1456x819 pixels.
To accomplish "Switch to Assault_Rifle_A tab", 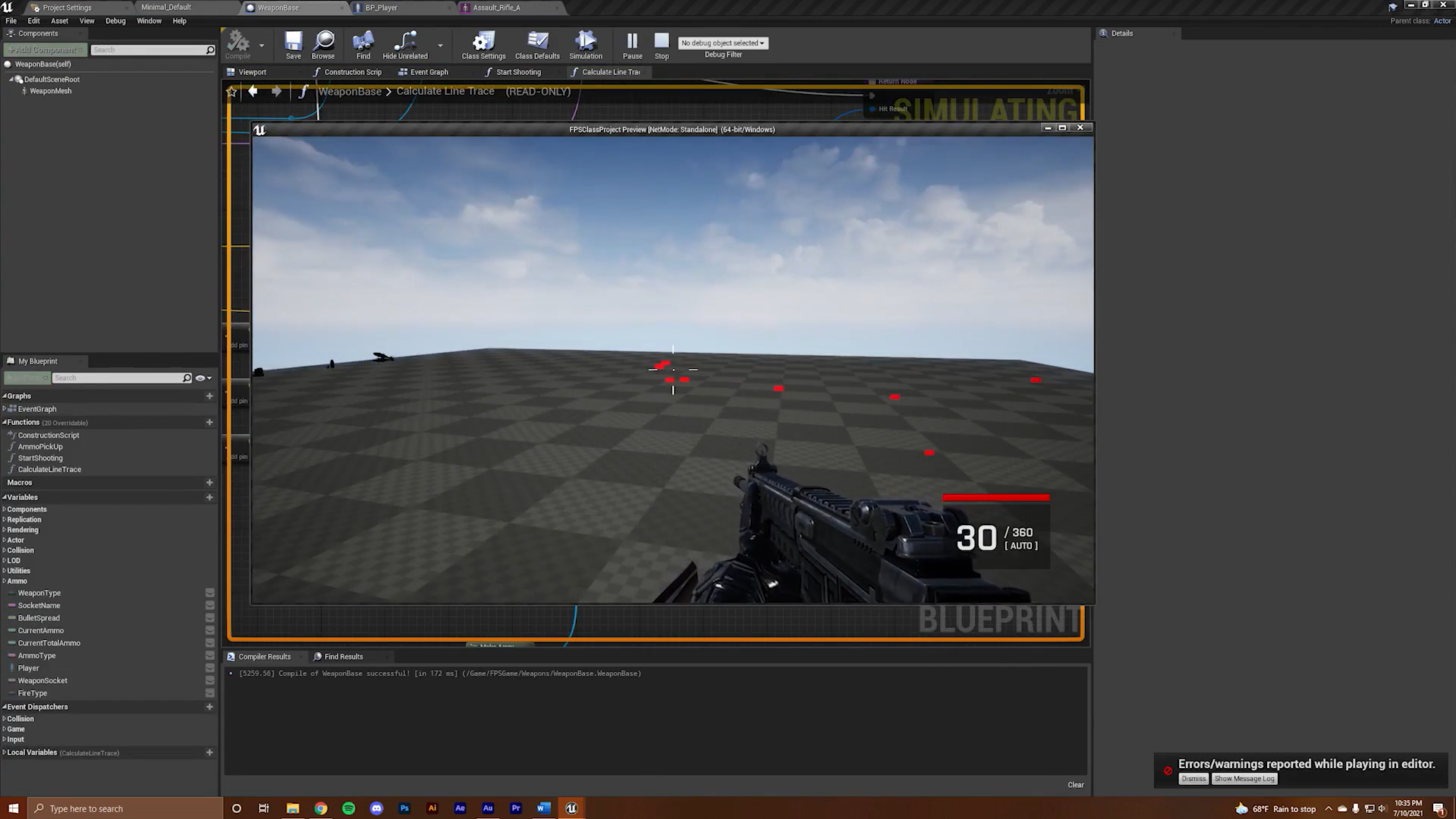I will pos(496,8).
